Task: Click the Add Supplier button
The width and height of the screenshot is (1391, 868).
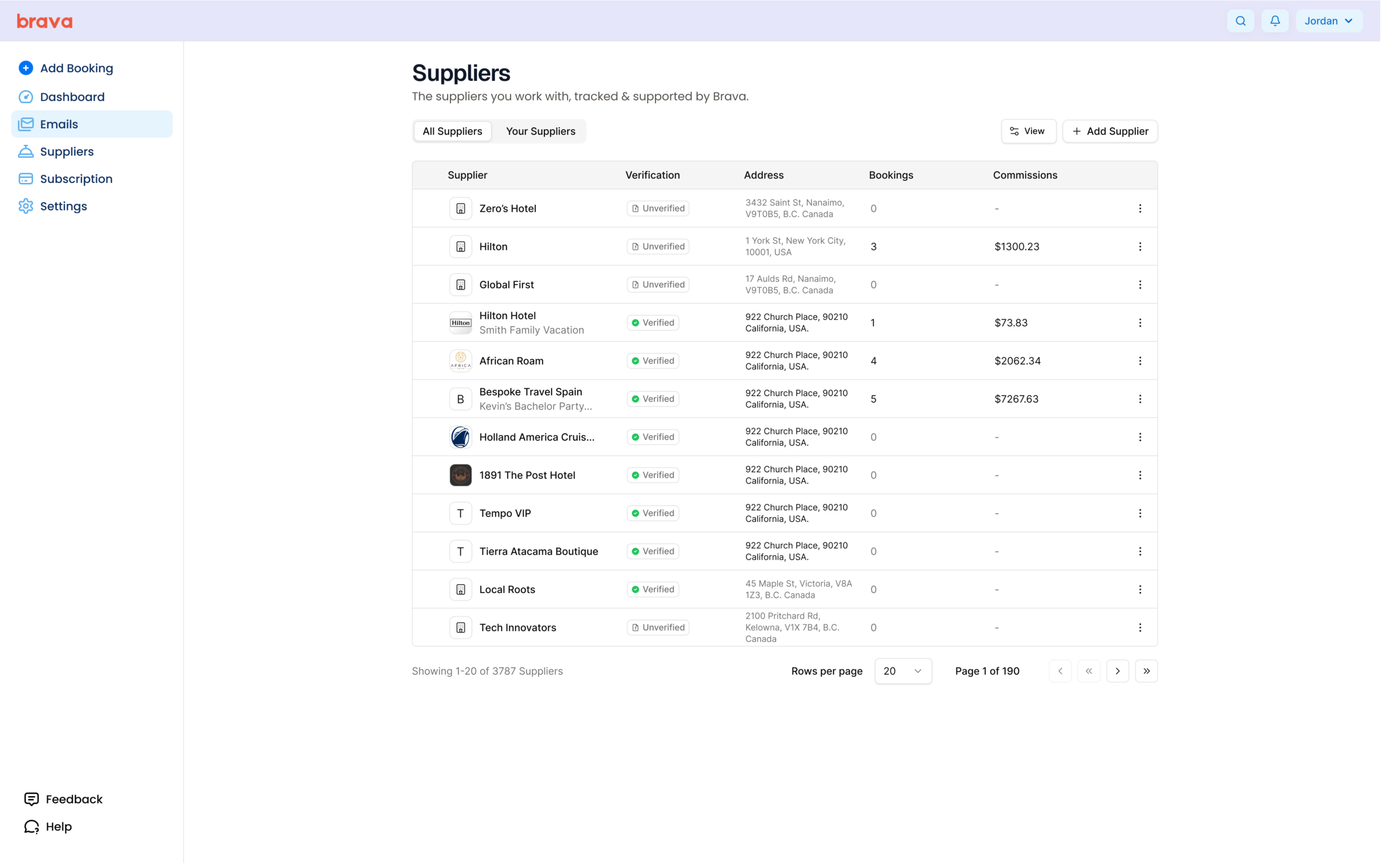Action: pos(1109,131)
